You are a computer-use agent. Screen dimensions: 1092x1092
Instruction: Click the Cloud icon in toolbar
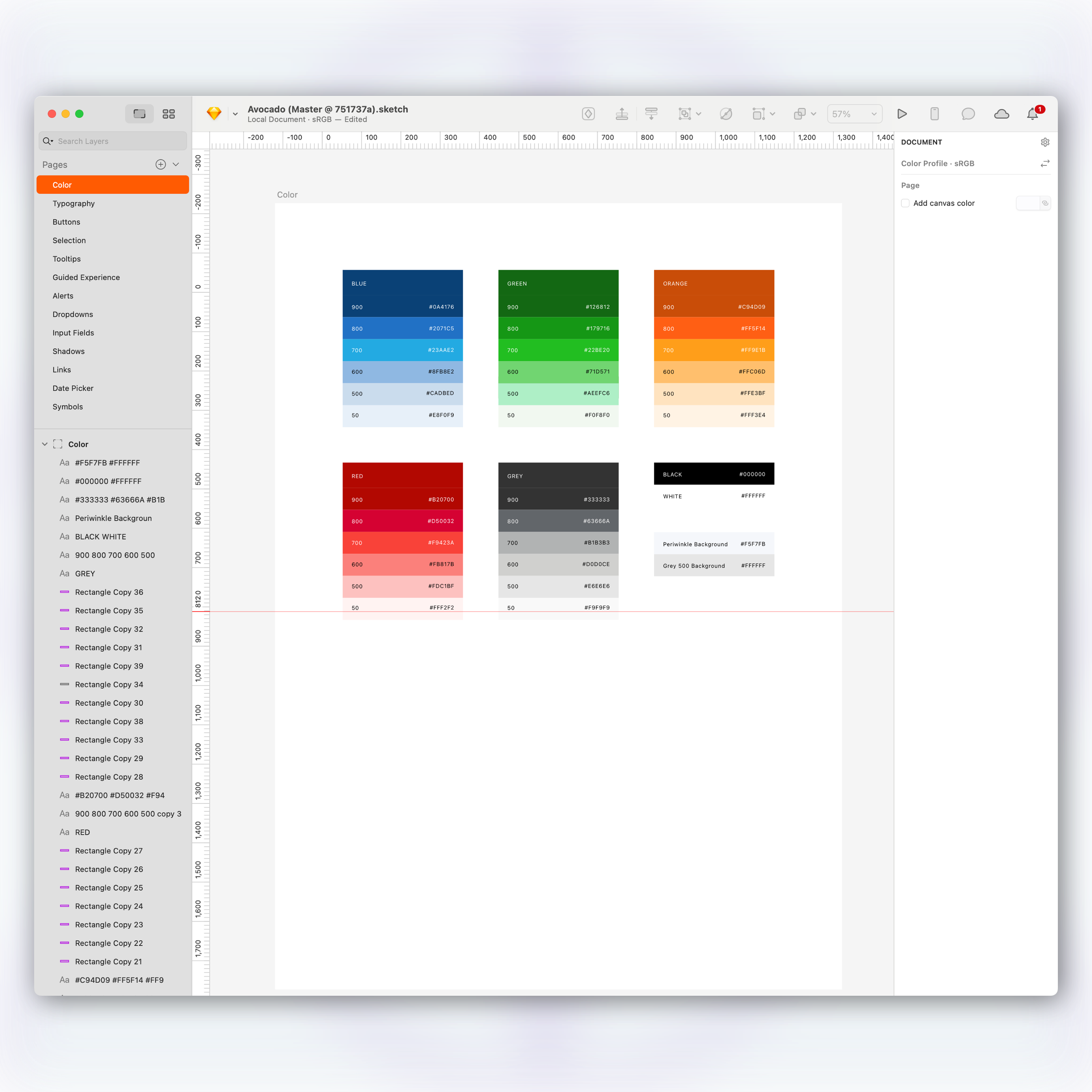coord(1001,114)
